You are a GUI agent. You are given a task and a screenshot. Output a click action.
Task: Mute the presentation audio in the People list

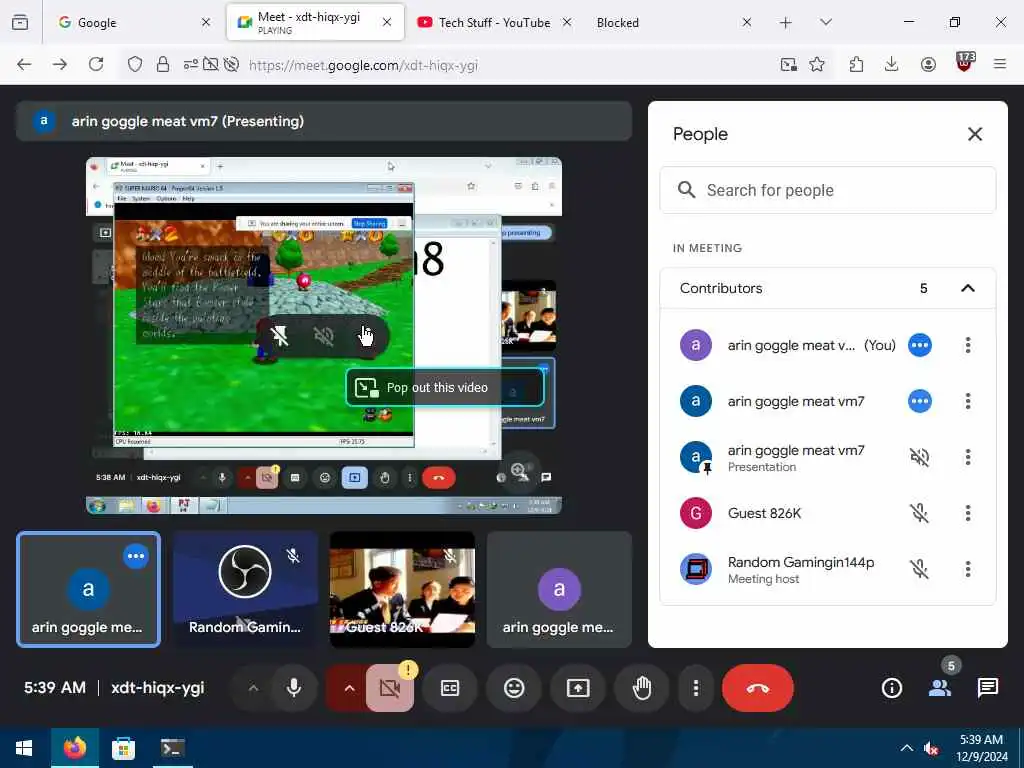[x=920, y=456]
